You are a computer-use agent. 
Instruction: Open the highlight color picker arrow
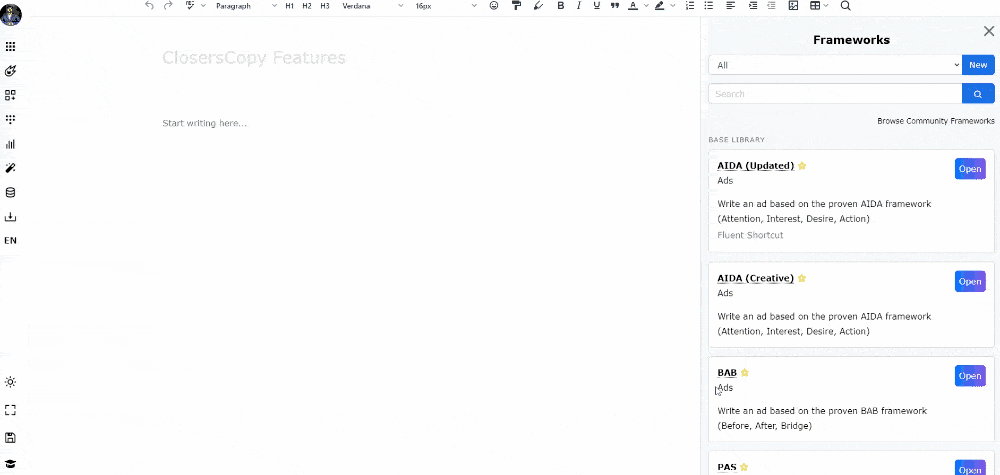coord(673,6)
